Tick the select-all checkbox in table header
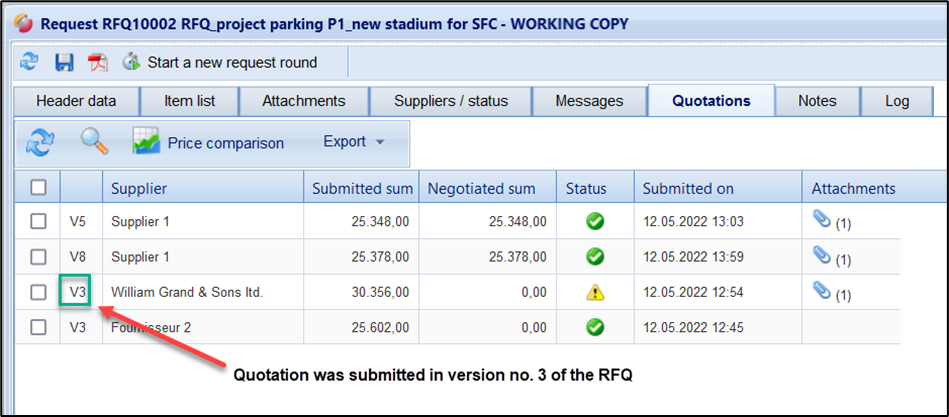 point(38,187)
